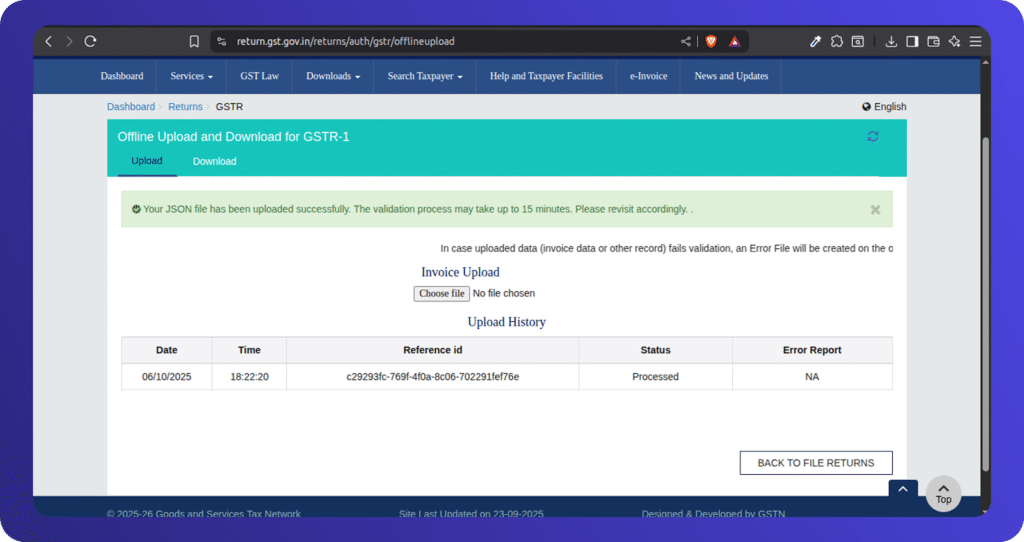Click the Reference id column header
Screen dimensions: 1024x542
click(x=432, y=350)
